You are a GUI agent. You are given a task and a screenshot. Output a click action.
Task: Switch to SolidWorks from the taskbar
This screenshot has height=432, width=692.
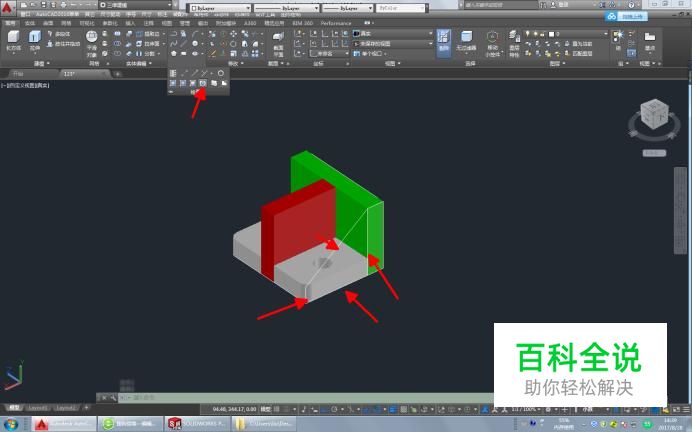pos(197,424)
